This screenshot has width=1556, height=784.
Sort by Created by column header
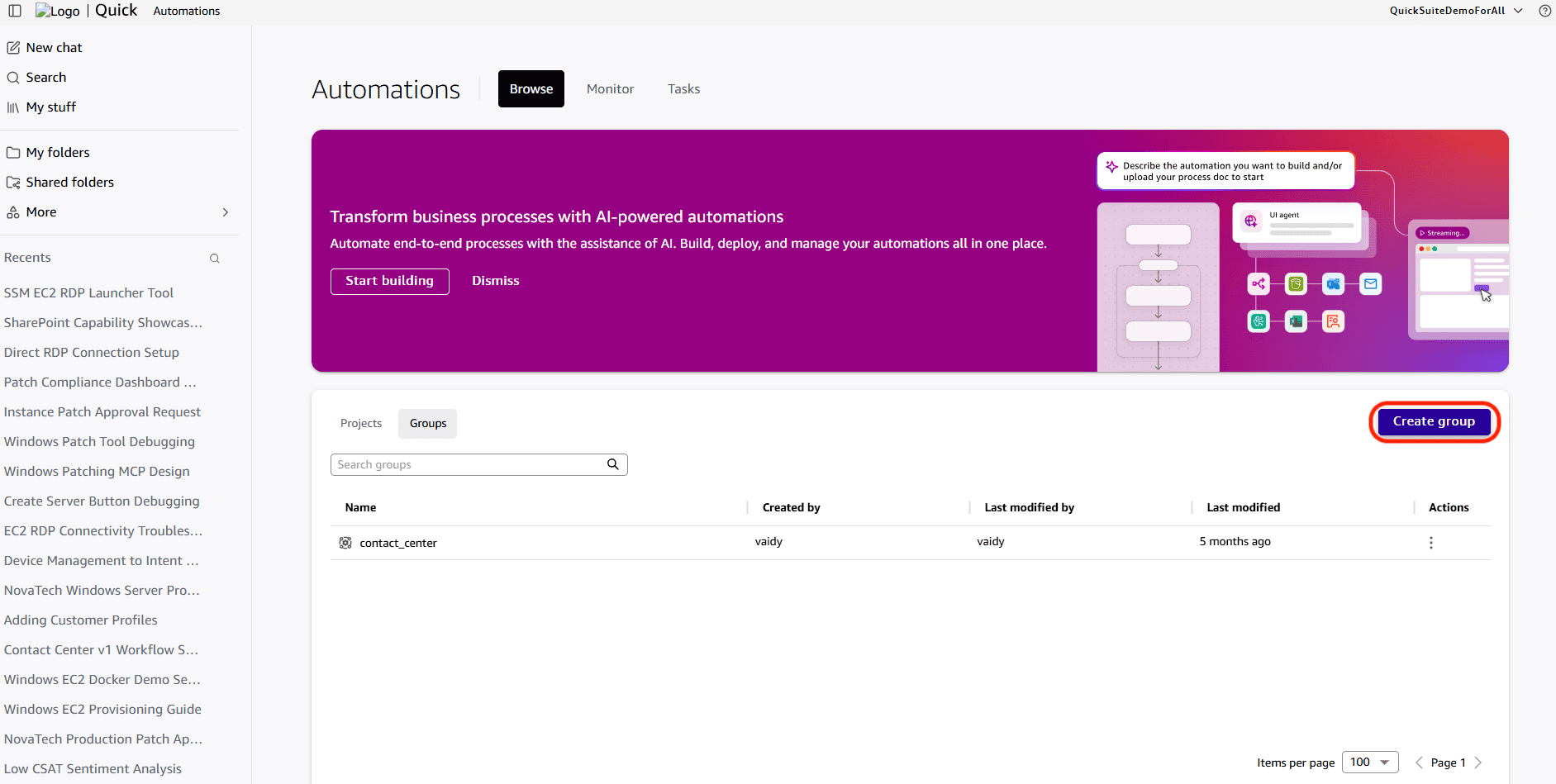[792, 507]
